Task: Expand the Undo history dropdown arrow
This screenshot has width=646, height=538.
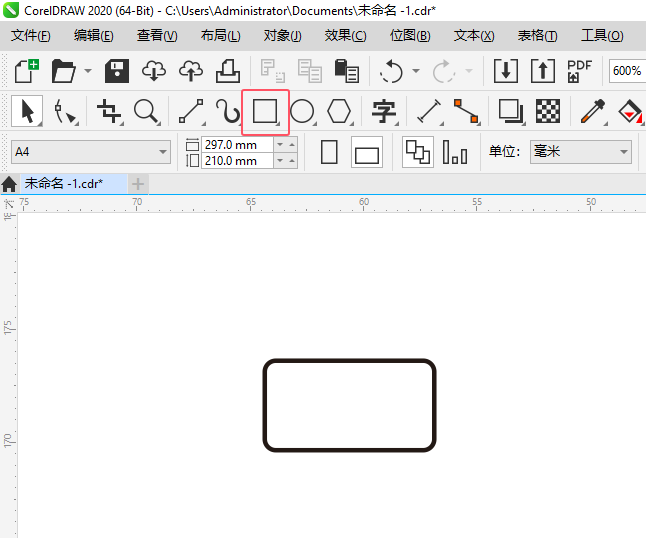Action: click(x=416, y=71)
